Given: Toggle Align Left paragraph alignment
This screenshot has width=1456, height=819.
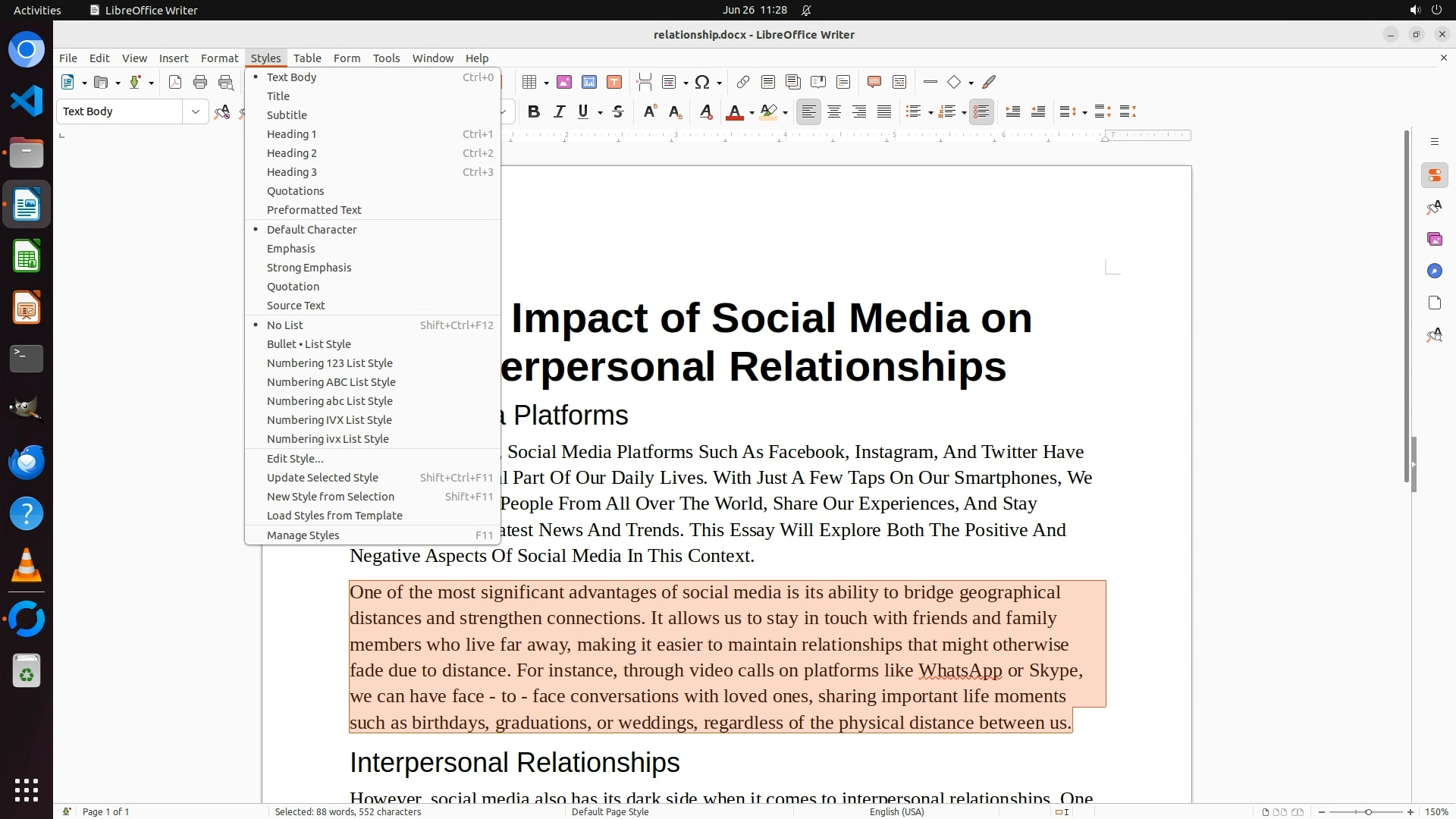Looking at the screenshot, I should (x=809, y=112).
